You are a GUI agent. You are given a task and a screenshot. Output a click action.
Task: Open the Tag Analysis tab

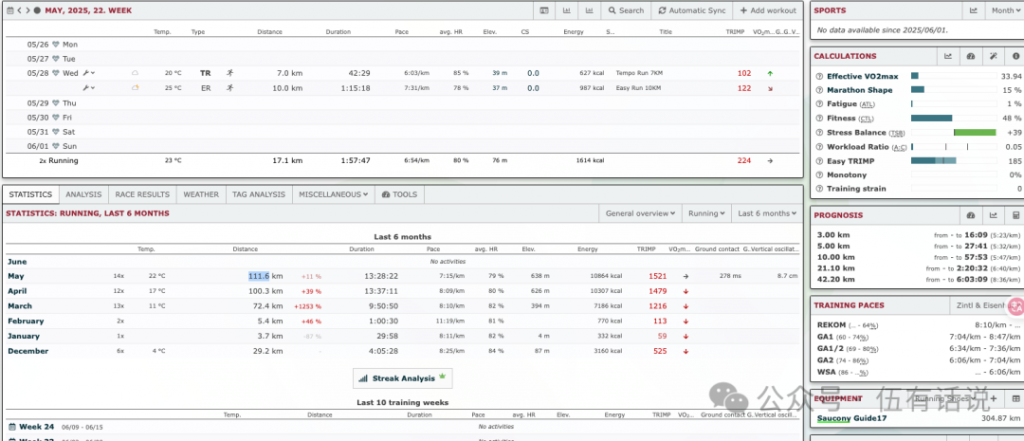[258, 194]
